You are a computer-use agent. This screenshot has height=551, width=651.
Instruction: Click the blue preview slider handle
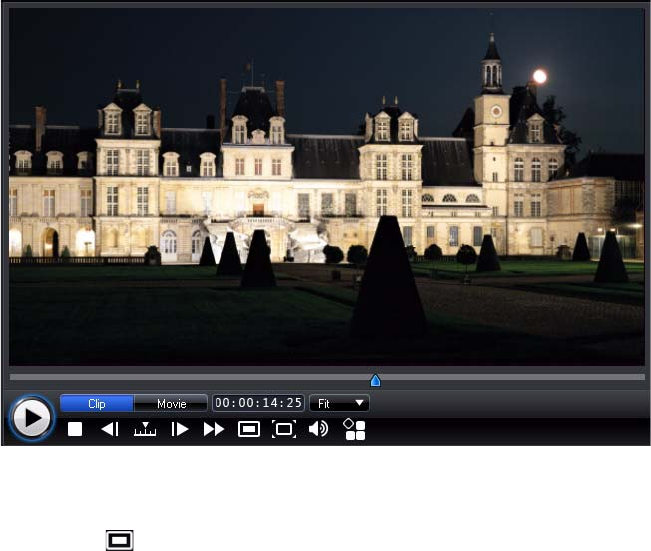click(x=375, y=380)
